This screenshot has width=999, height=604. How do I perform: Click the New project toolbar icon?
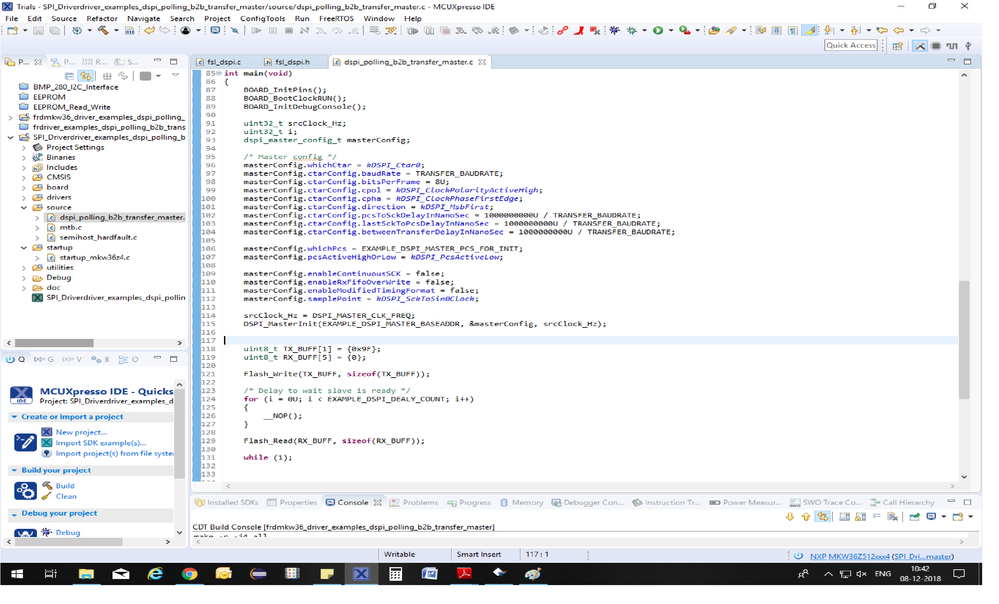click(12, 30)
